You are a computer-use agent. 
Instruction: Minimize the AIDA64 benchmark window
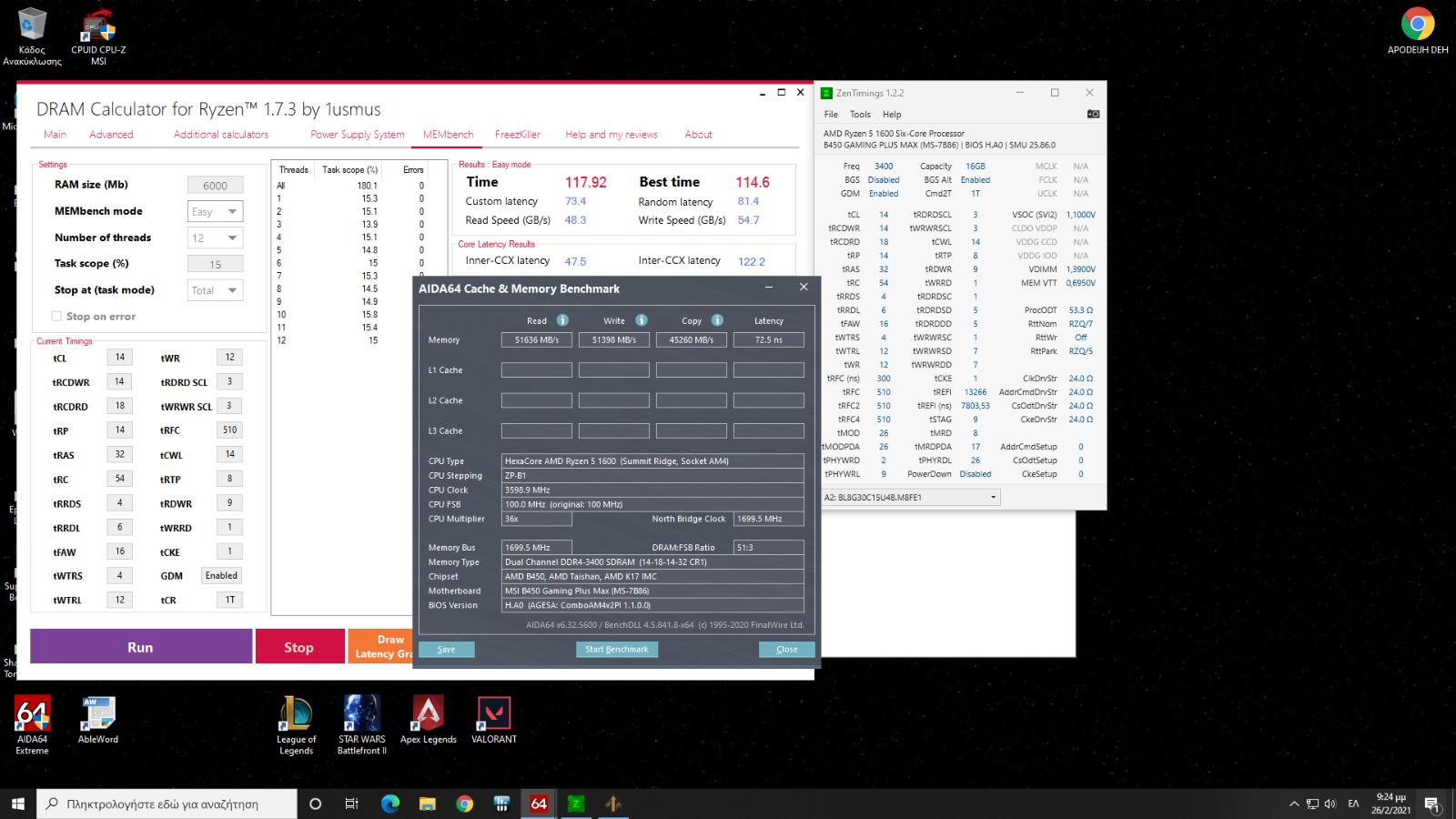pos(769,288)
